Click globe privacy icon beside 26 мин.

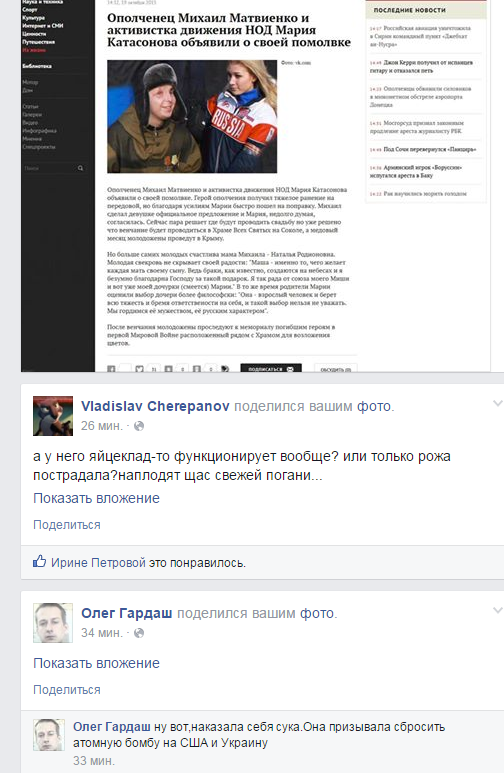[x=139, y=426]
